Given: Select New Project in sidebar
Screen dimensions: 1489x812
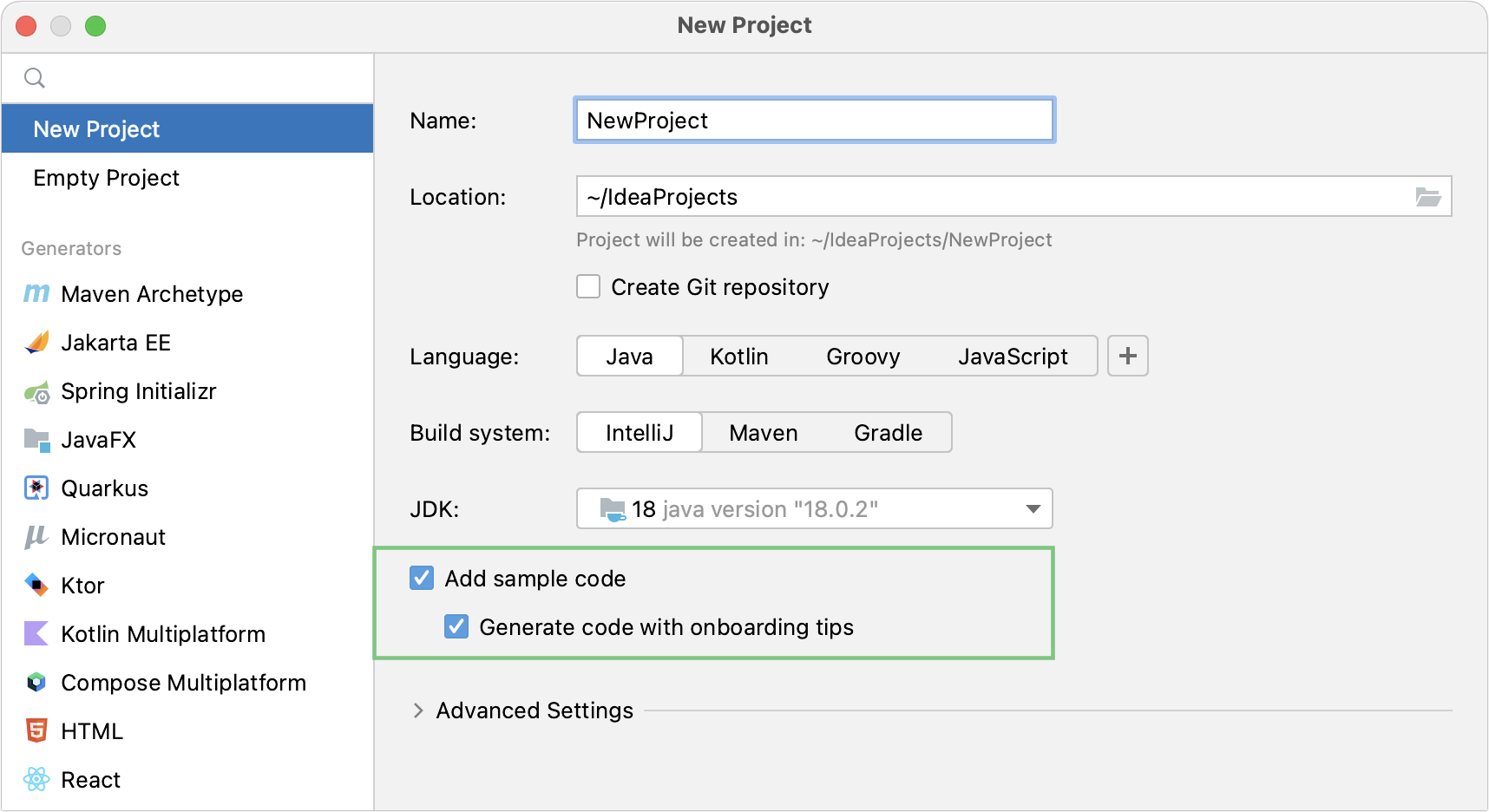Looking at the screenshot, I should (187, 129).
